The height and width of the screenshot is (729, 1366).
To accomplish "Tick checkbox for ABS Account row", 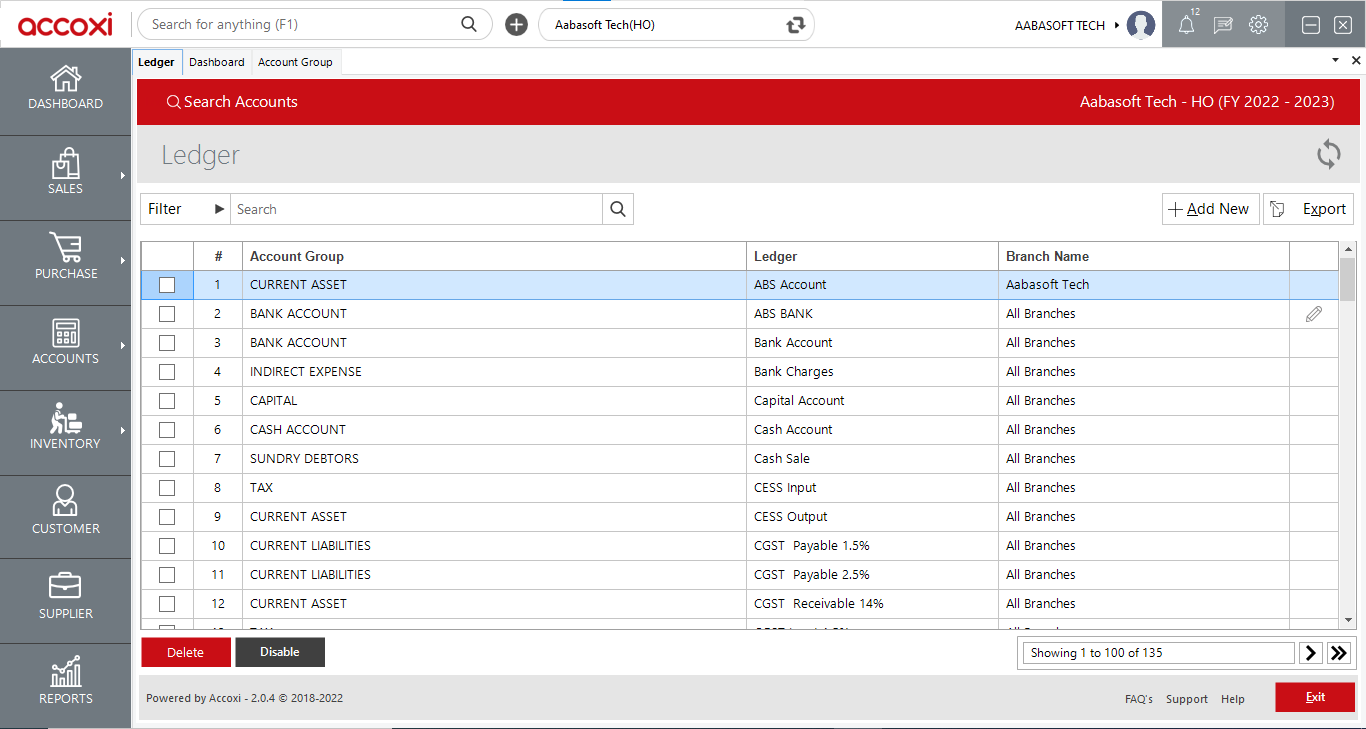I will (x=167, y=285).
